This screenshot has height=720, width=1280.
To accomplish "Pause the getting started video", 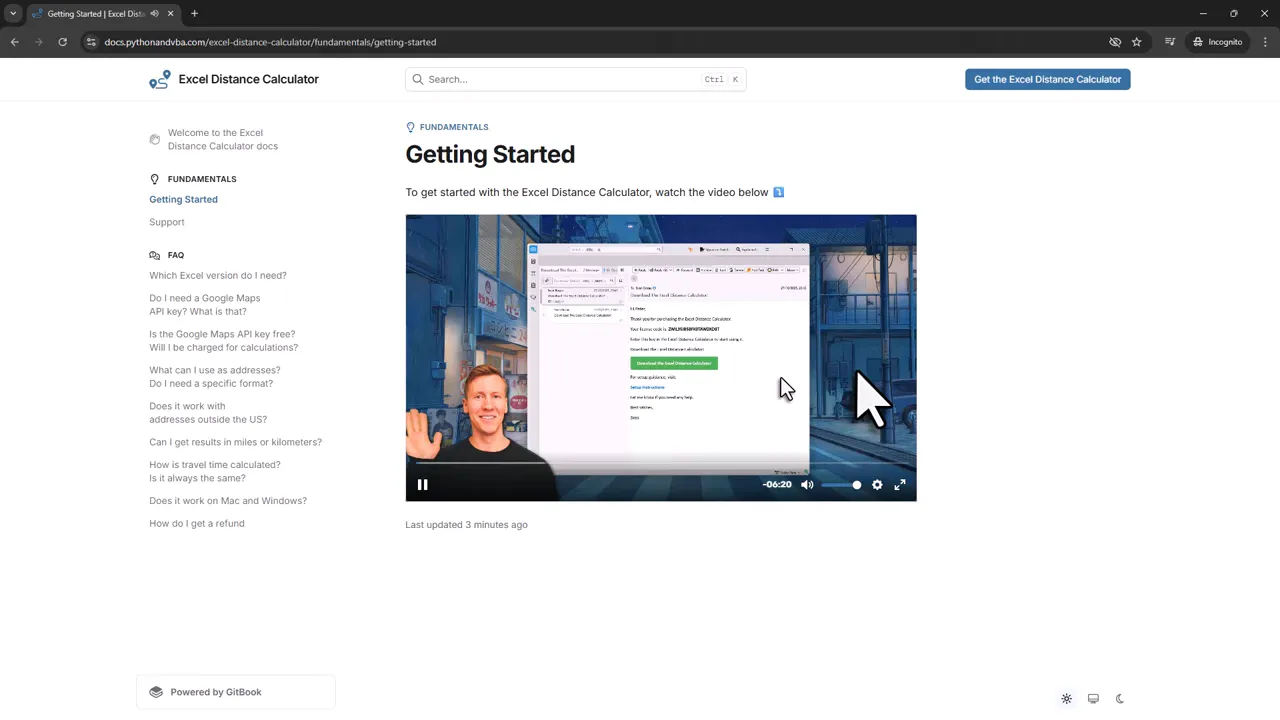I will click(x=422, y=485).
